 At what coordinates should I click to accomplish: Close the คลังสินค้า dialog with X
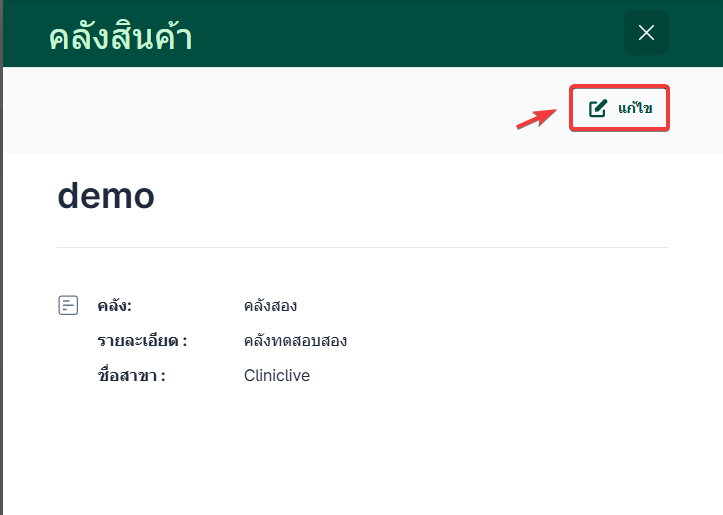(646, 33)
